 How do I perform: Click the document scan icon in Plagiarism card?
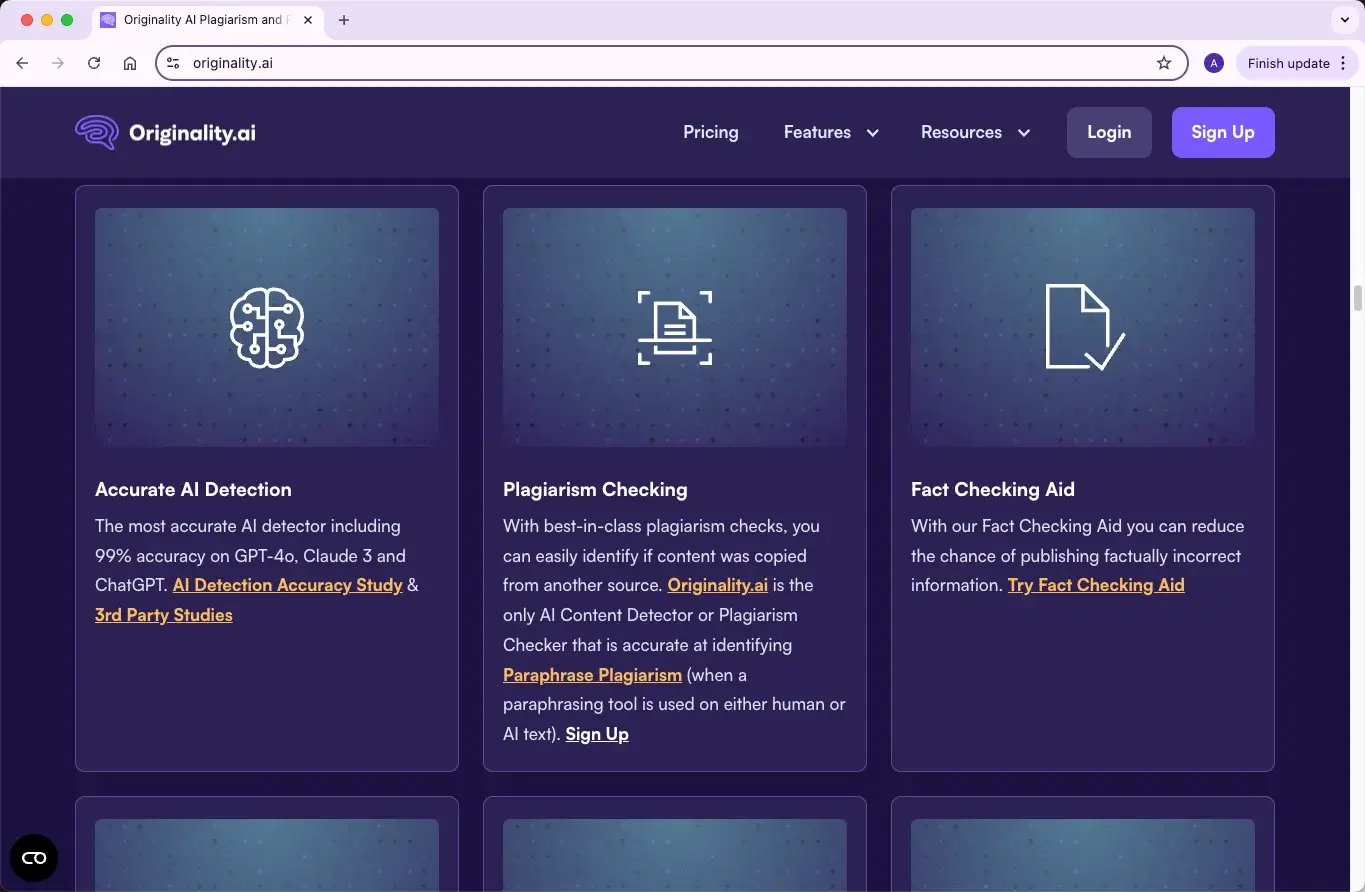pyautogui.click(x=675, y=328)
